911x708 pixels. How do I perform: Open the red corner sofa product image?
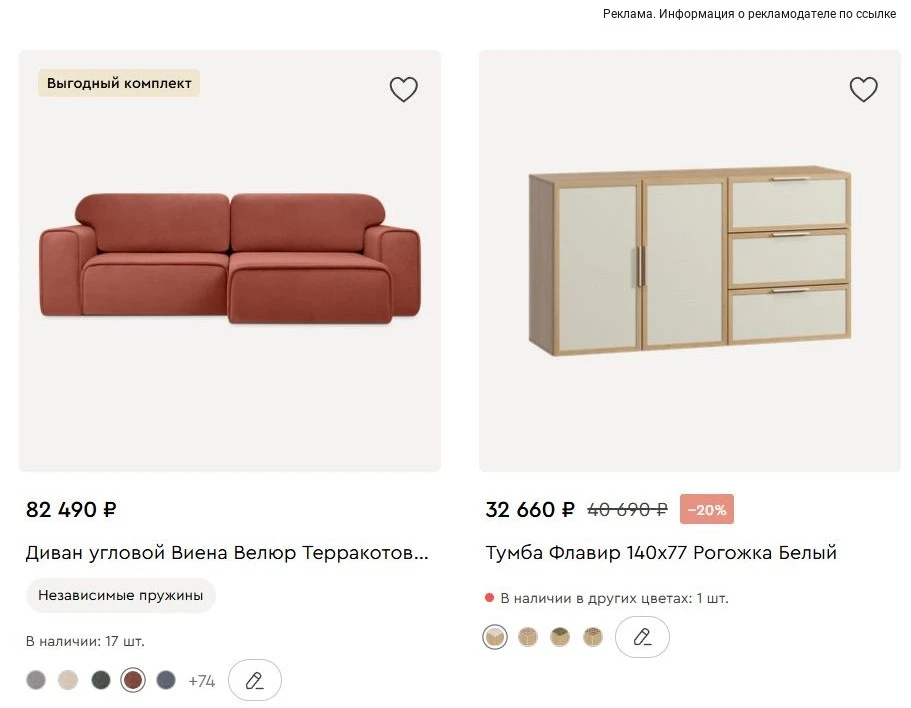point(230,261)
